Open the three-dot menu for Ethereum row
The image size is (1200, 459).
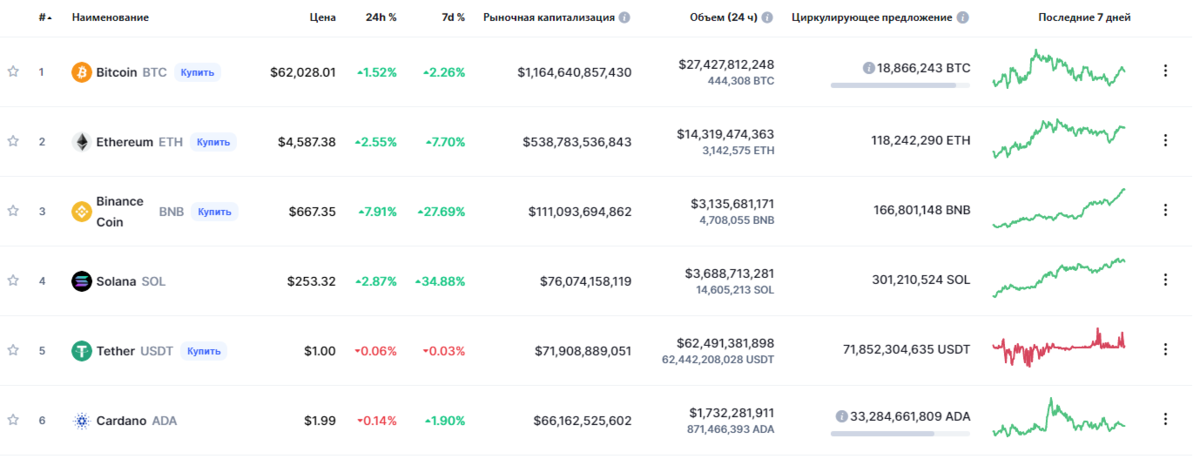click(1165, 141)
